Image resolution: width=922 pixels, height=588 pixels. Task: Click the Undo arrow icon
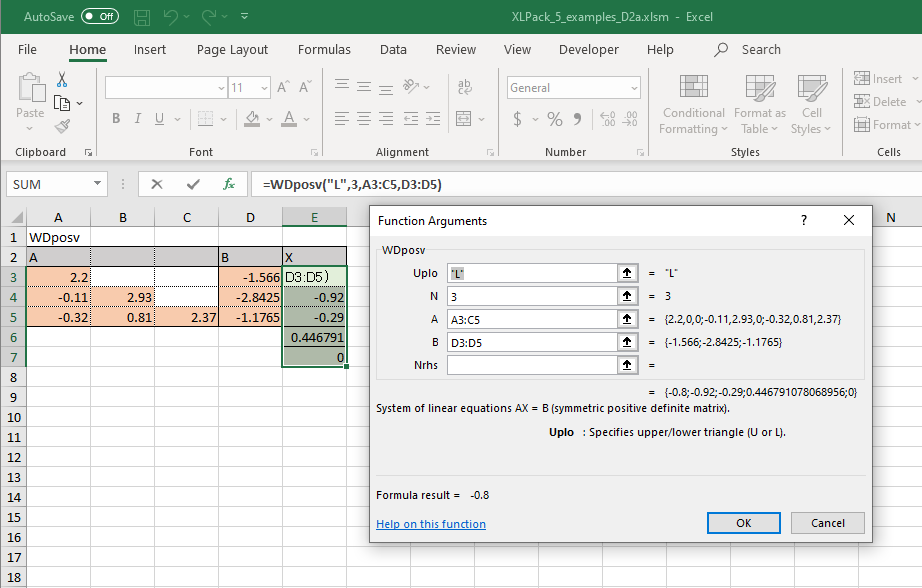tap(171, 17)
